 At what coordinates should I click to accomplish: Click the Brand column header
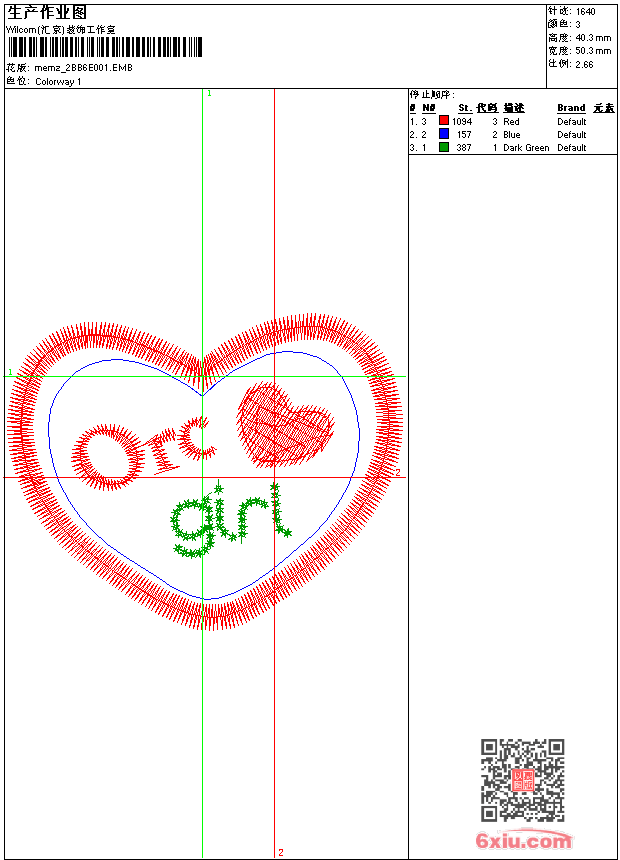tap(571, 108)
